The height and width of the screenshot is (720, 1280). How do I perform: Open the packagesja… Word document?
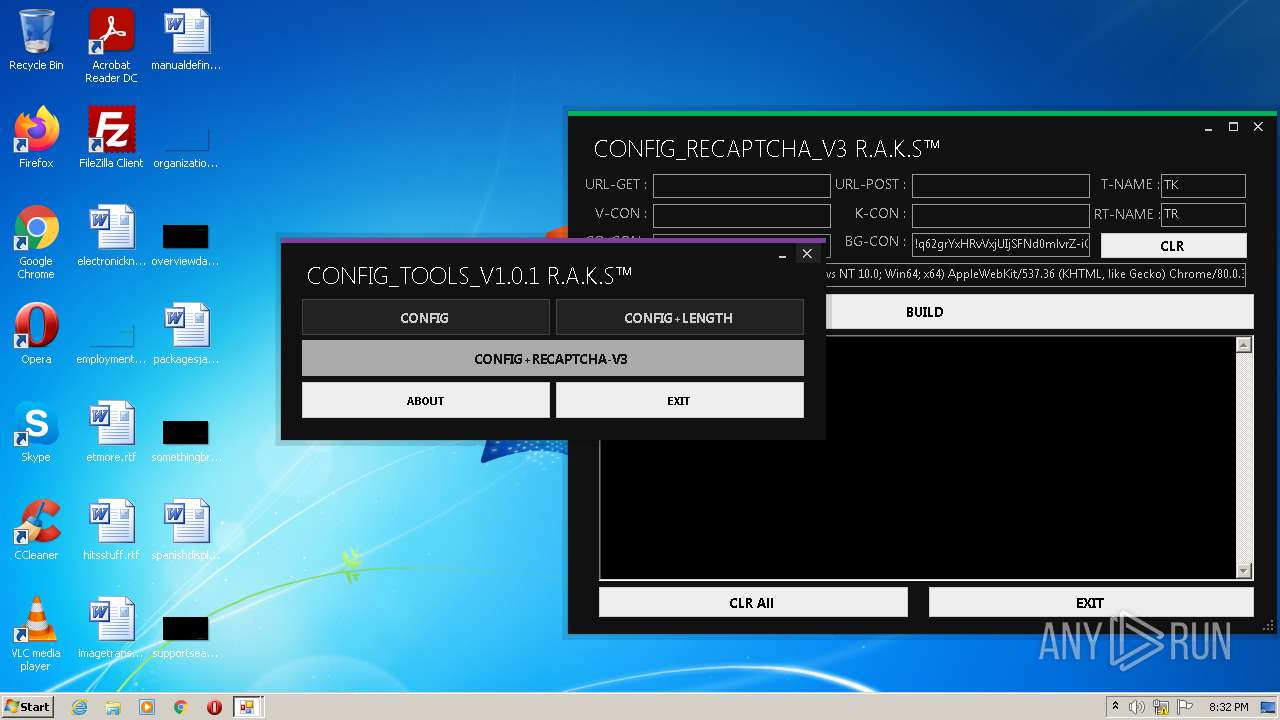[186, 334]
